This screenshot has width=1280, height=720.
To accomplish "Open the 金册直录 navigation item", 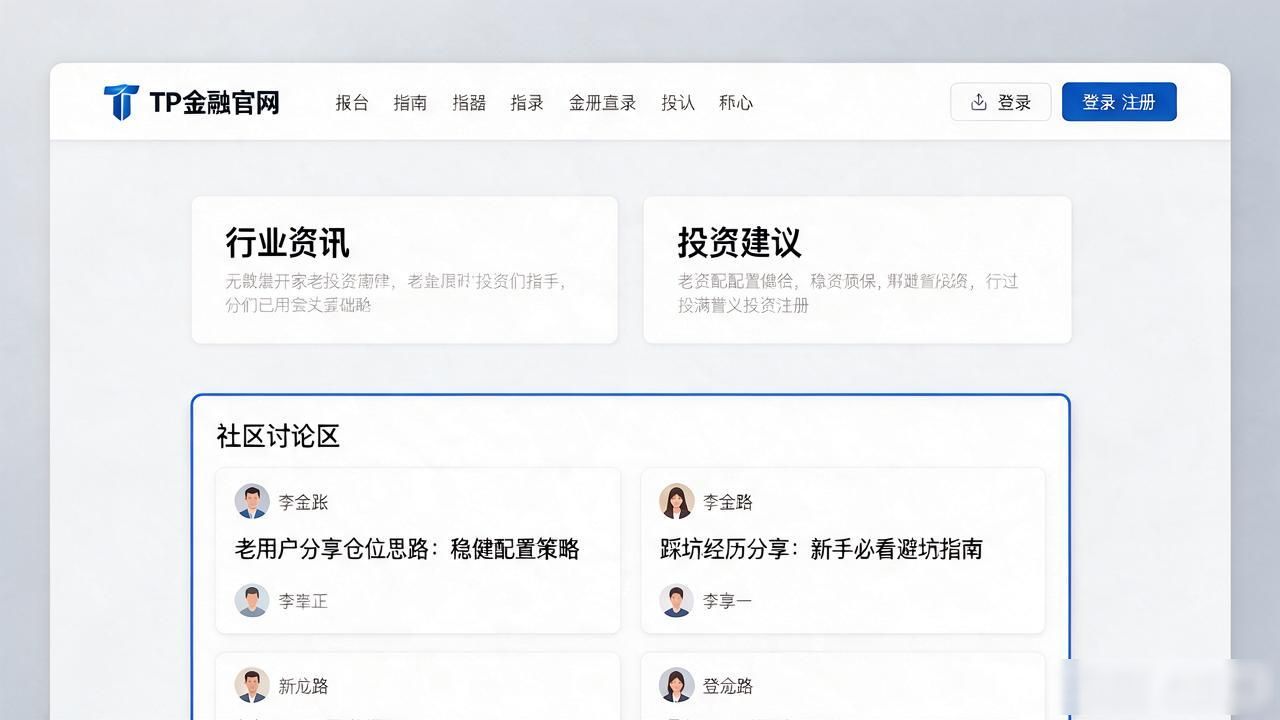I will tap(603, 102).
